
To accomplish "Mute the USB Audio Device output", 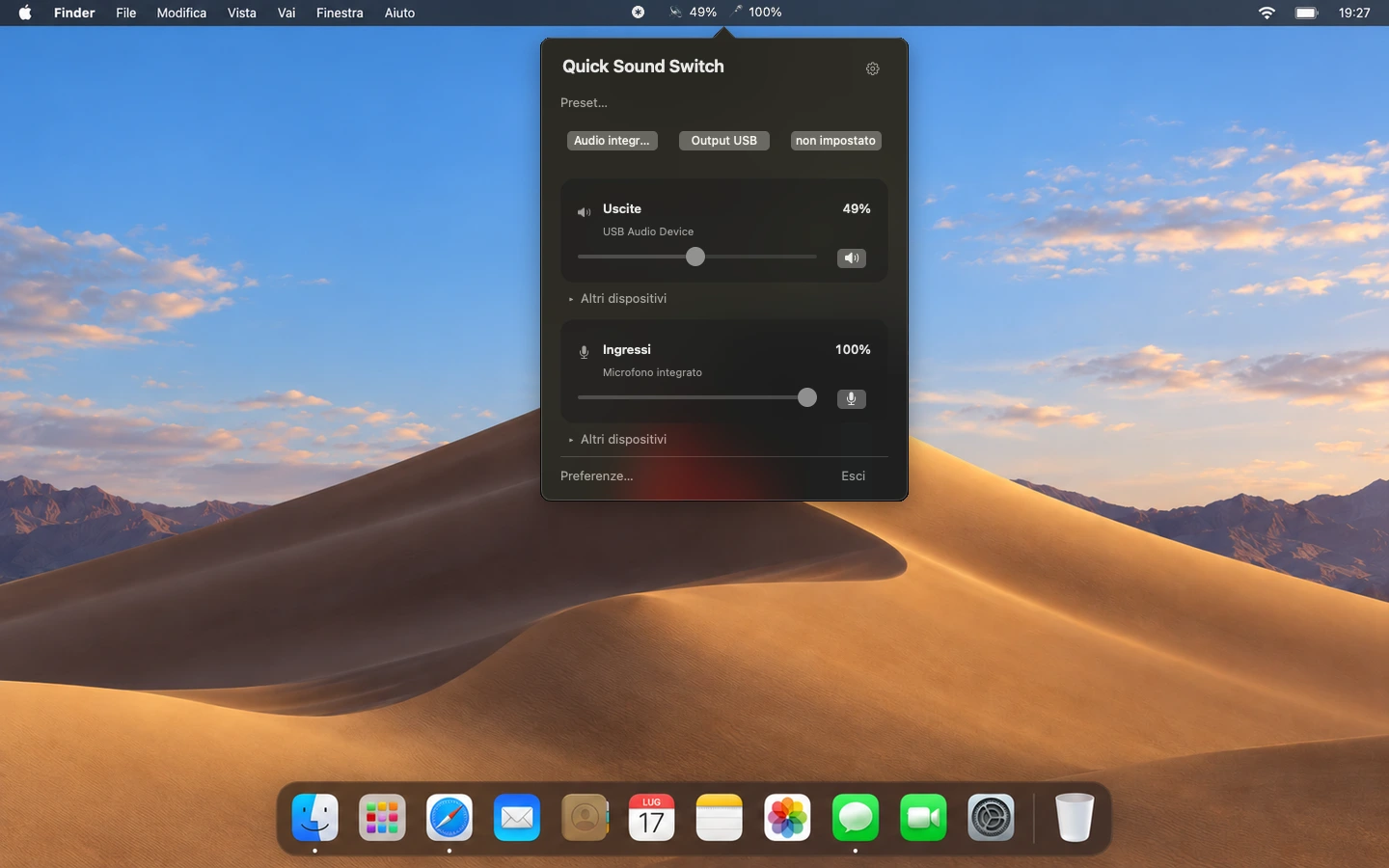I will click(852, 258).
